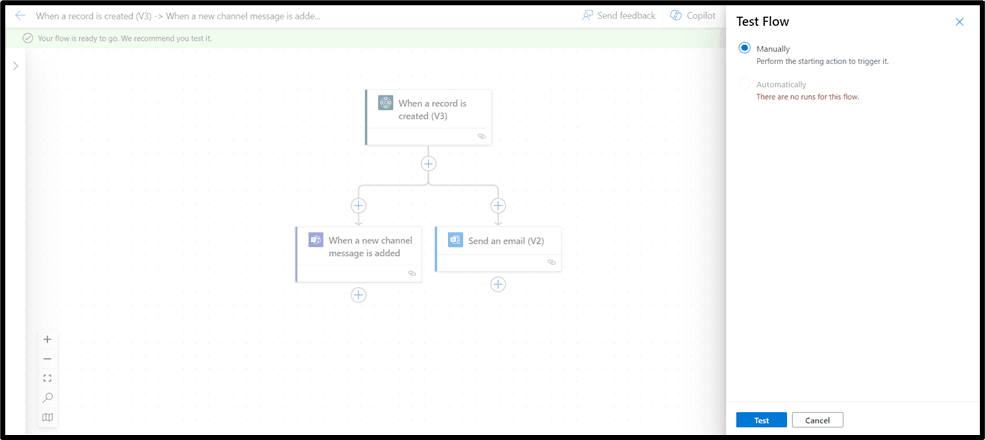Open Copilot from the top bar

[677, 16]
